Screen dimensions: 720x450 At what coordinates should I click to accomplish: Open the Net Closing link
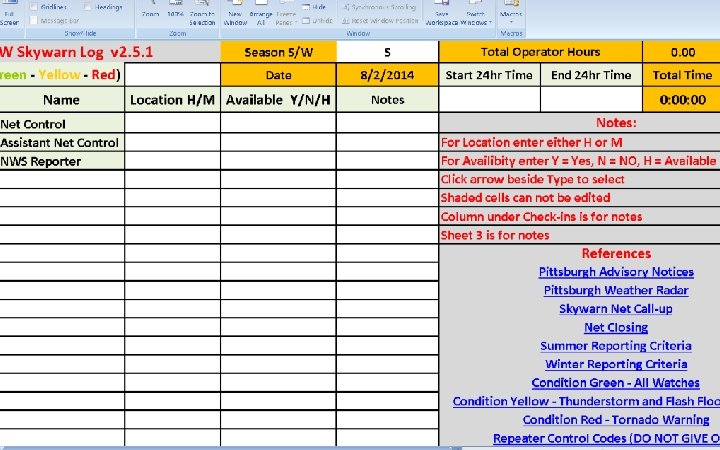tap(616, 327)
